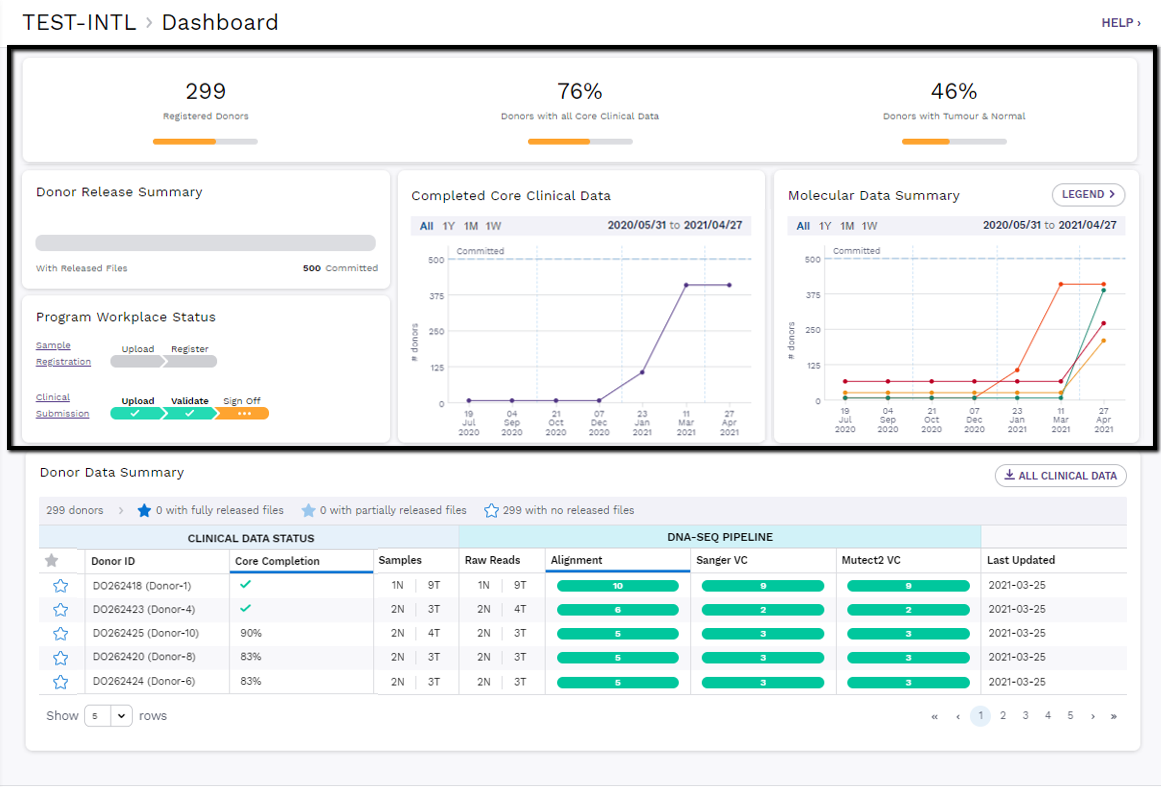Select 1Y range in Completed Core Clinical Data
This screenshot has width=1161, height=787.
pyautogui.click(x=449, y=226)
